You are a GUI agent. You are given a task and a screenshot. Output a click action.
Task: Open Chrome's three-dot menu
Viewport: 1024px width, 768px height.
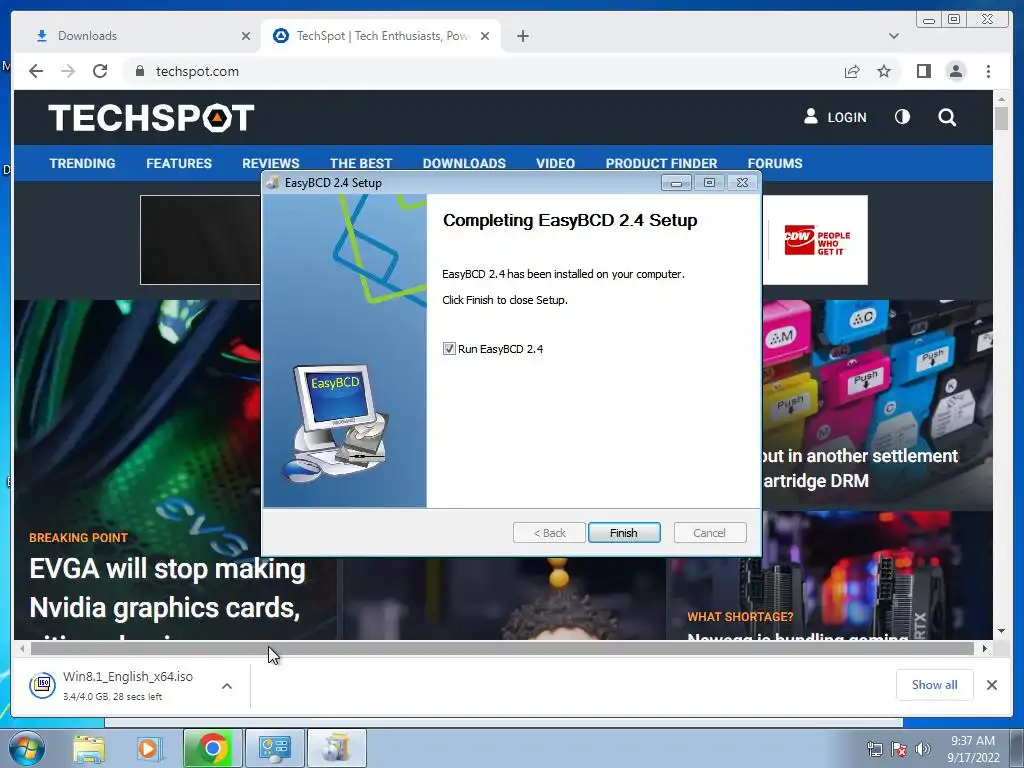point(988,71)
